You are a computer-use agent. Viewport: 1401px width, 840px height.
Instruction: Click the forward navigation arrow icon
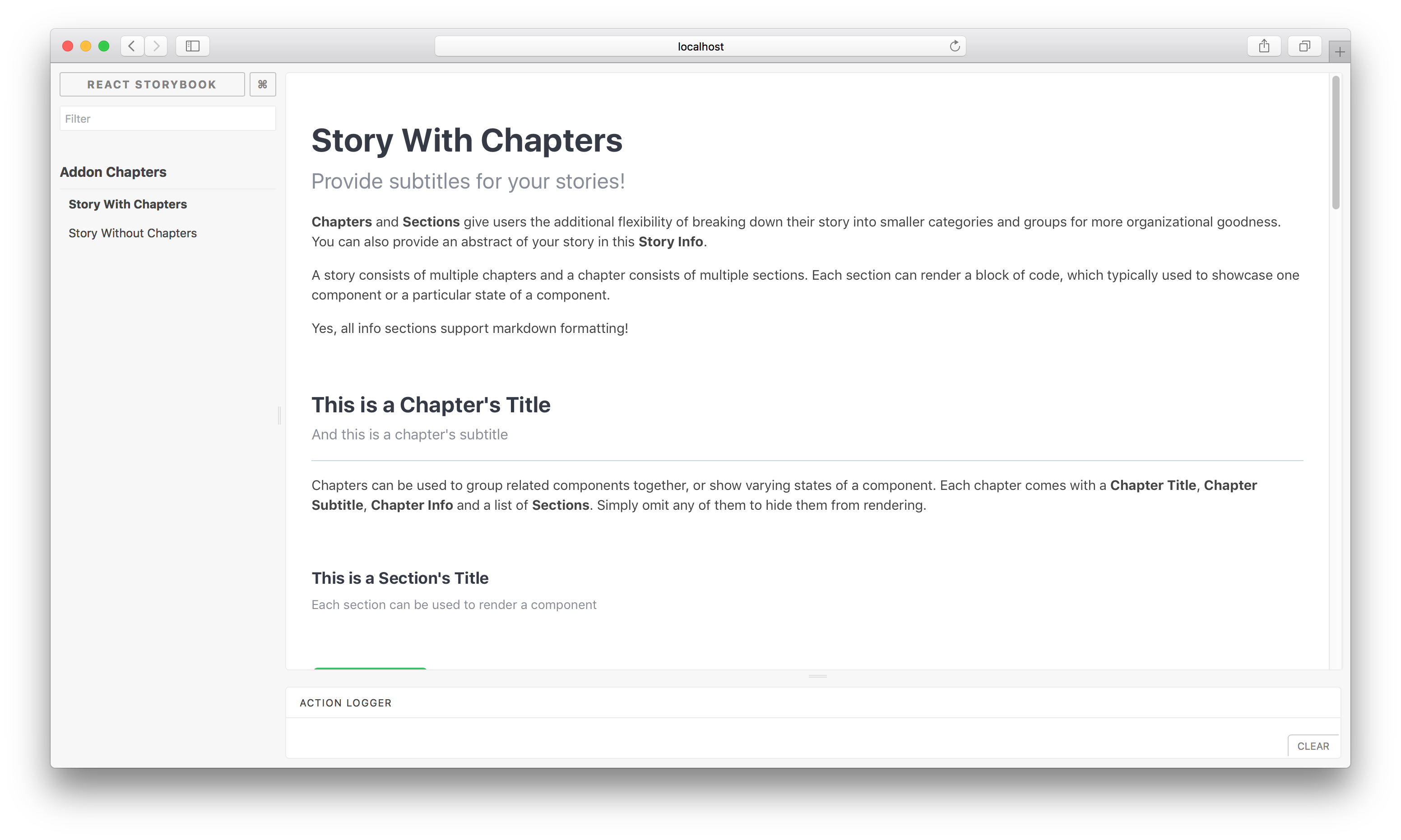coord(157,45)
